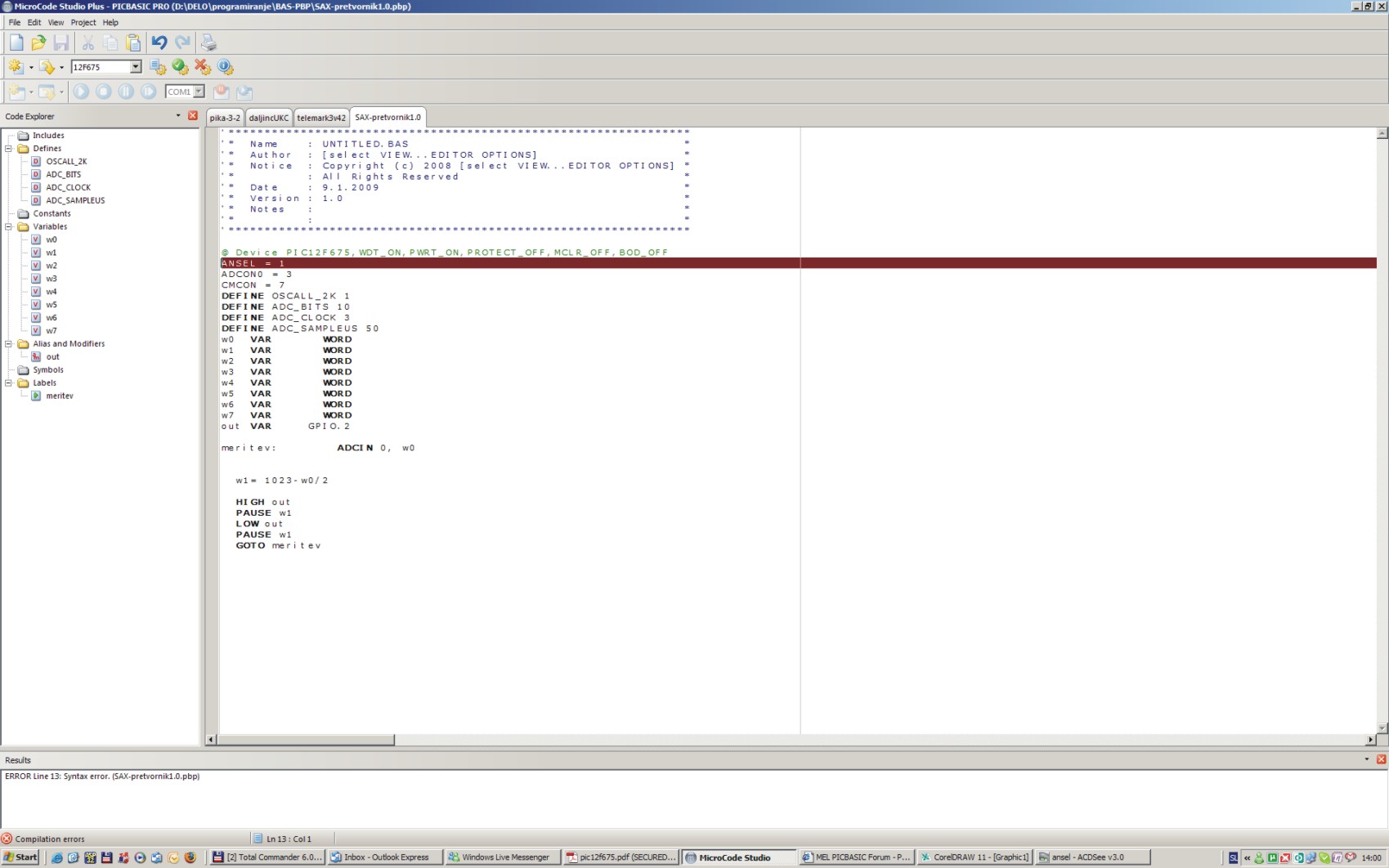Open Total Commander from the taskbar
Image resolution: width=1389 pixels, height=868 pixels.
(x=267, y=857)
